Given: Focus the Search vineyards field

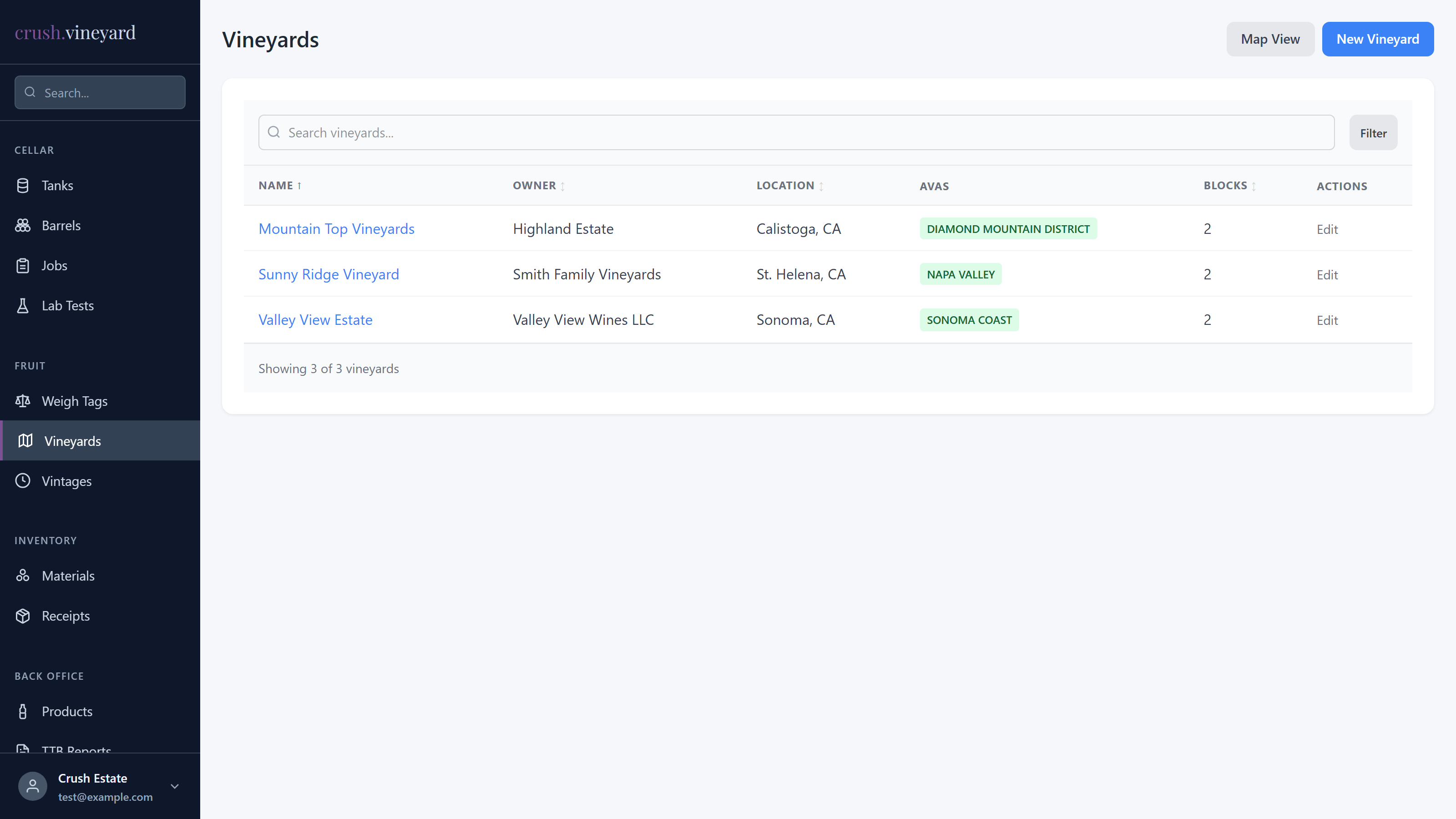Looking at the screenshot, I should click(796, 132).
